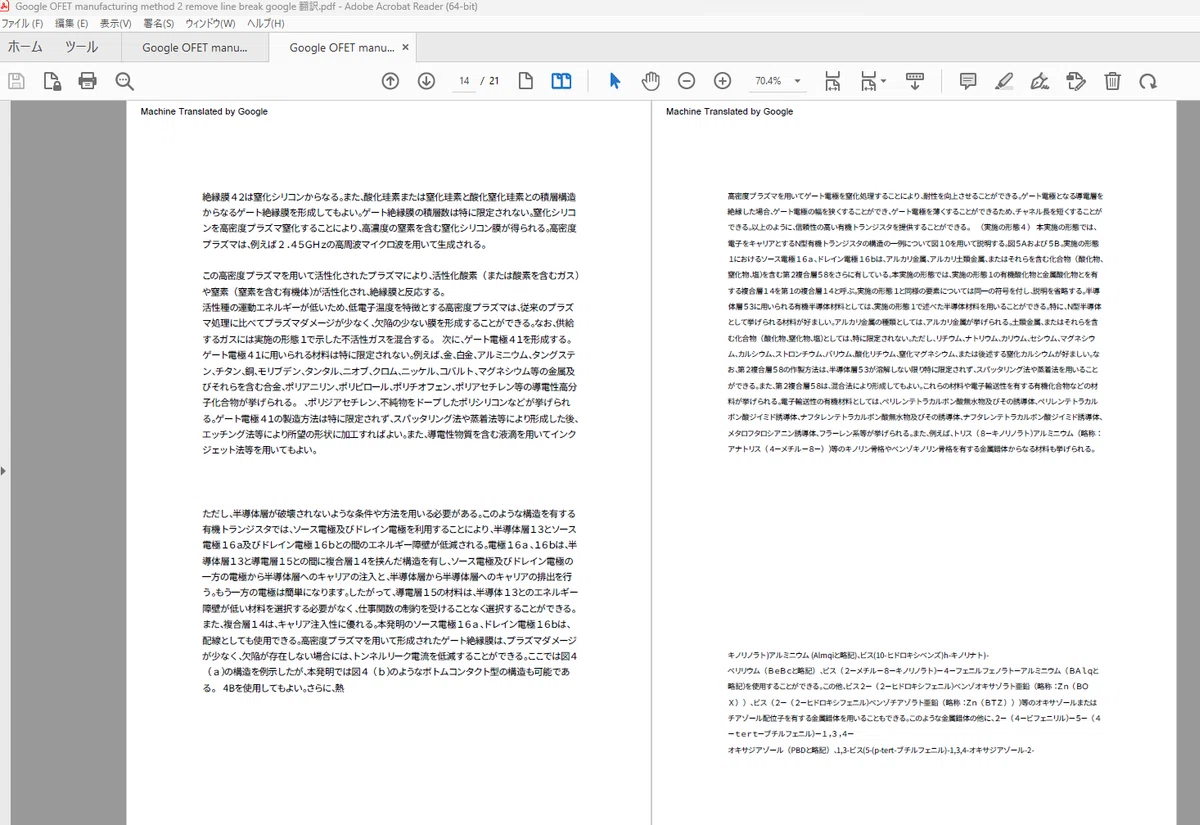Open the 署名(S) menu
Image resolution: width=1200 pixels, height=825 pixels.
158,23
